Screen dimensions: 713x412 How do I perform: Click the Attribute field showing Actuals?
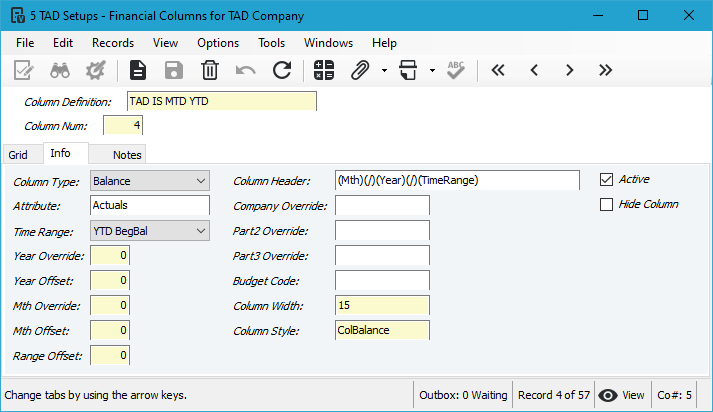coord(150,205)
